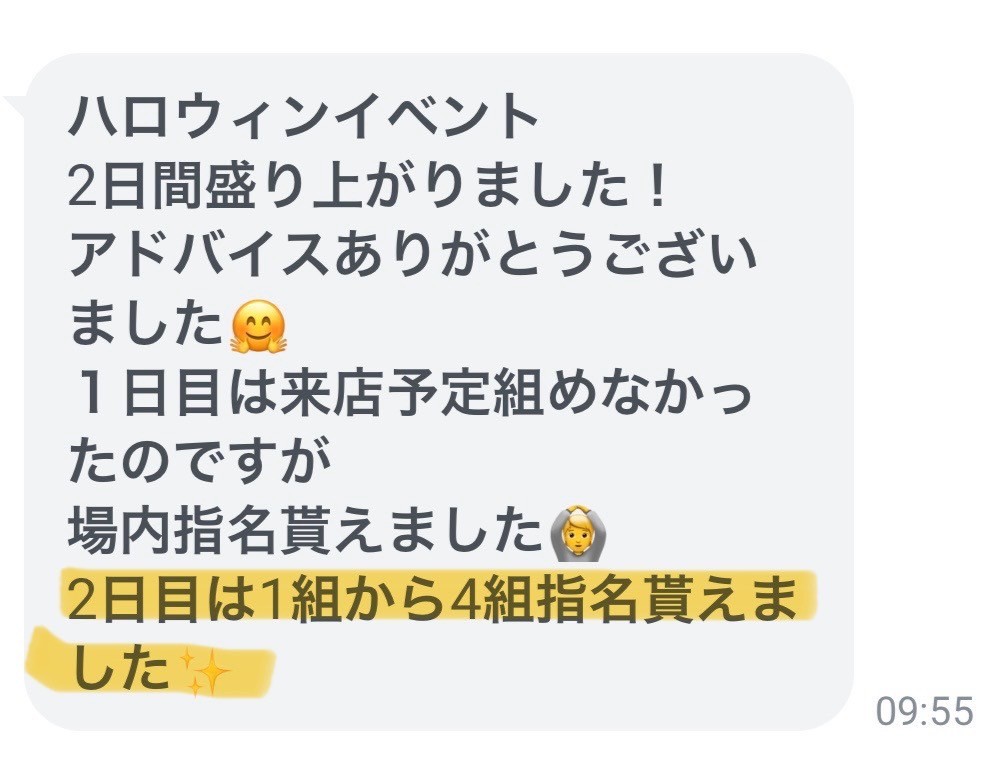The width and height of the screenshot is (1003, 779).
Task: Click the message bubble tail pointer
Action: pyautogui.click(x=15, y=106)
